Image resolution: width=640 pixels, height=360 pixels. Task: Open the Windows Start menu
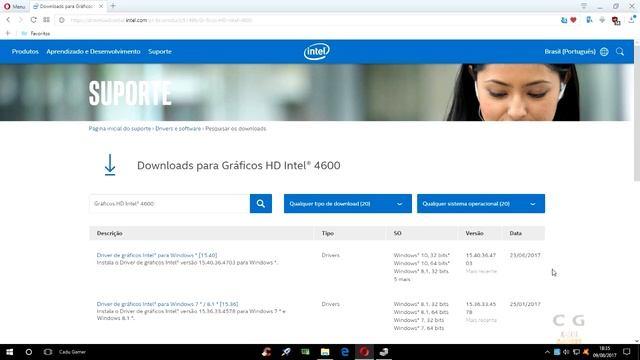[x=9, y=352]
